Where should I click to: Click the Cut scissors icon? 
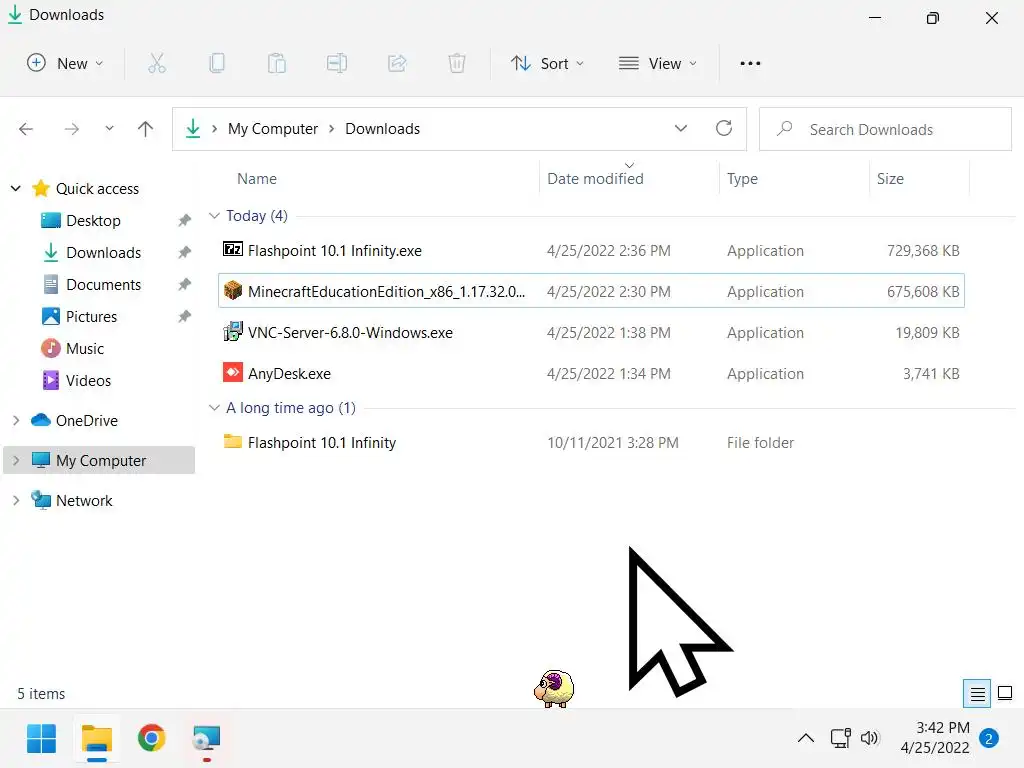pos(157,63)
